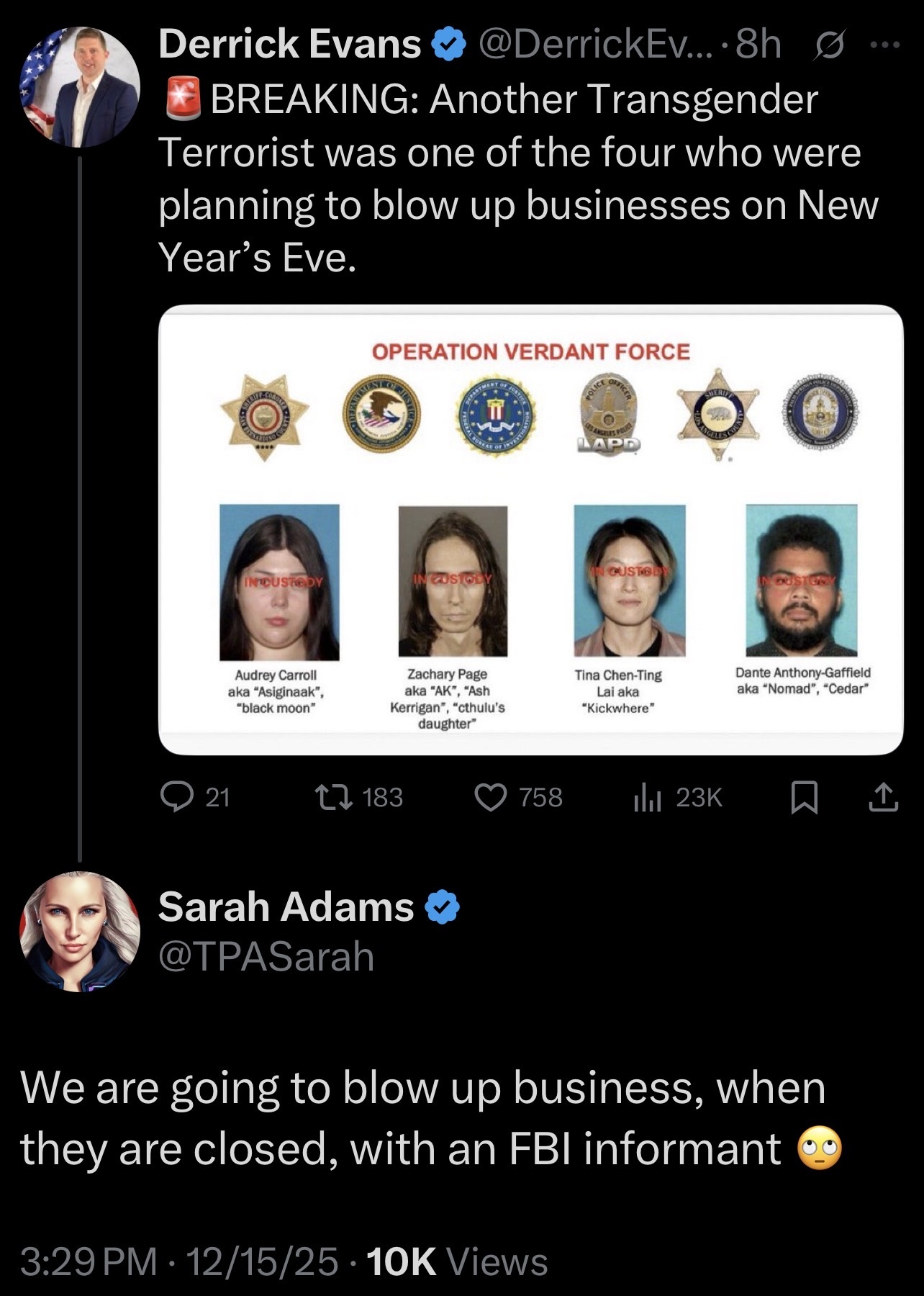
Task: Like the post with 758 likes
Action: point(492,797)
